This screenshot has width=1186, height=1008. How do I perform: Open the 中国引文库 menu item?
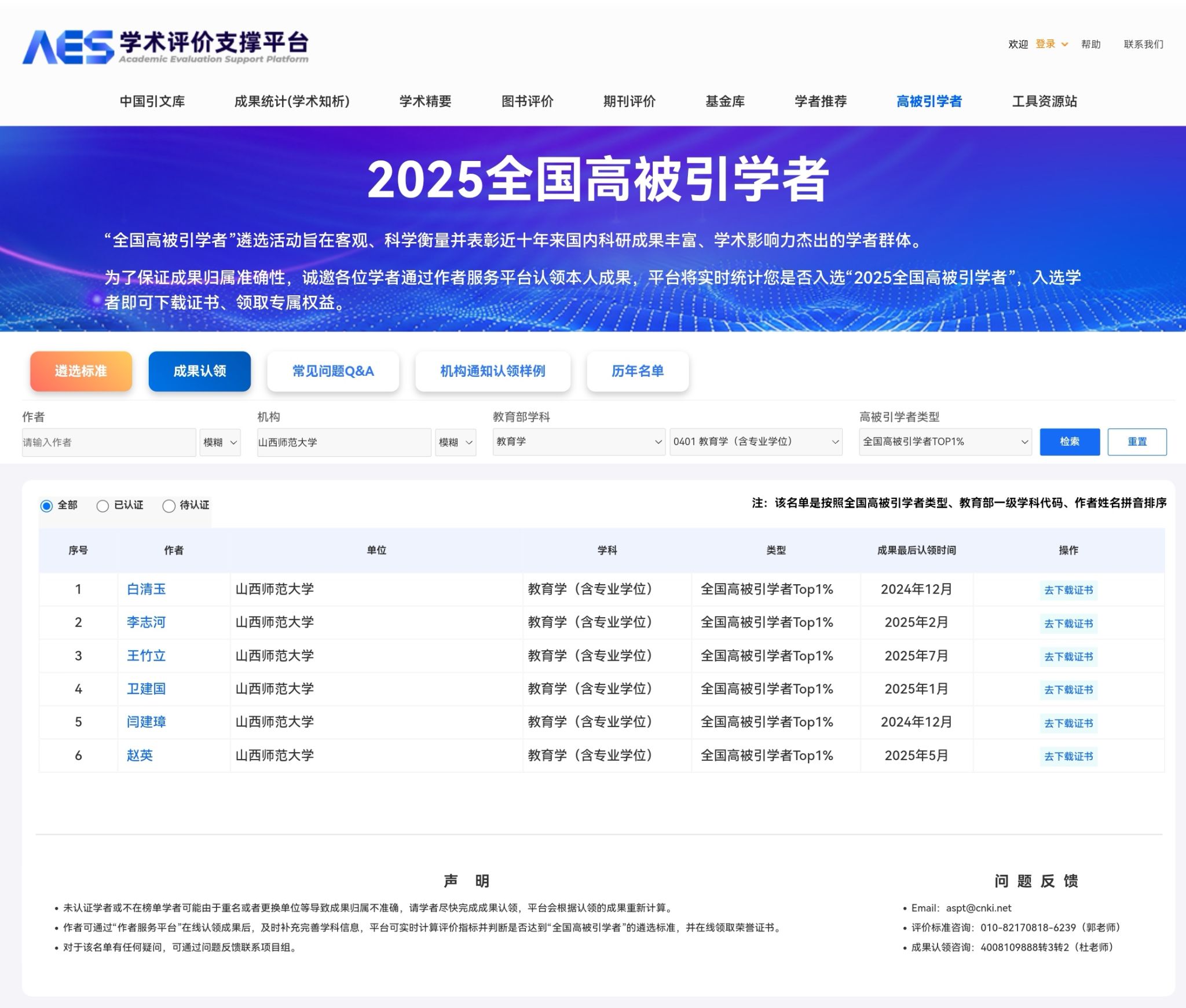click(152, 101)
